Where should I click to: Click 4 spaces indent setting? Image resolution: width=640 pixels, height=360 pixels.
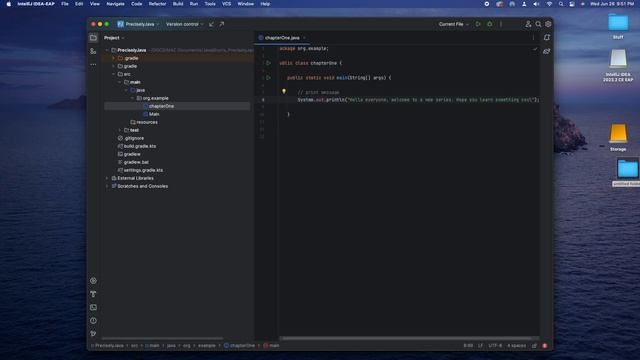[516, 346]
